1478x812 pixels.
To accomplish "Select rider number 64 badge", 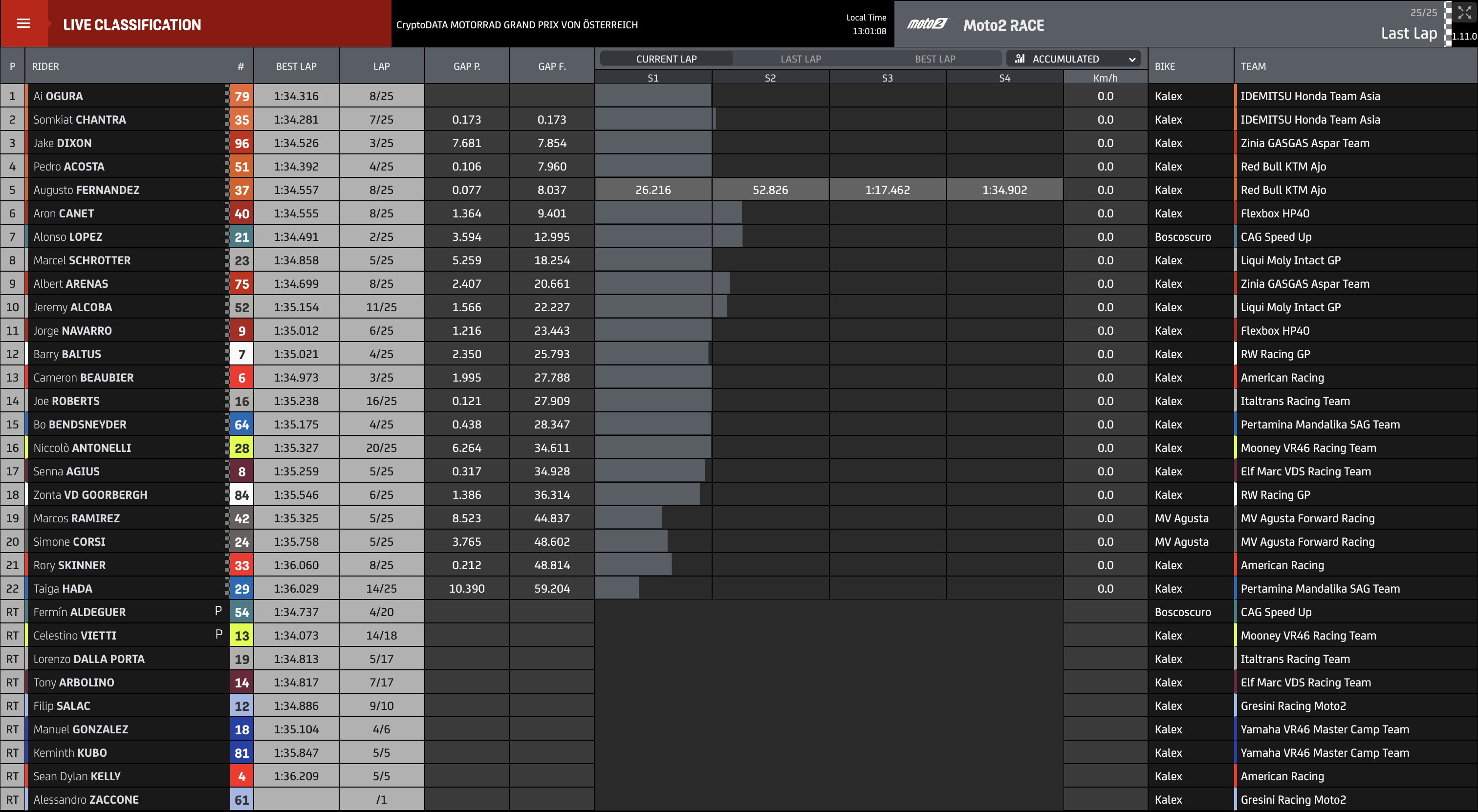I will (241, 425).
